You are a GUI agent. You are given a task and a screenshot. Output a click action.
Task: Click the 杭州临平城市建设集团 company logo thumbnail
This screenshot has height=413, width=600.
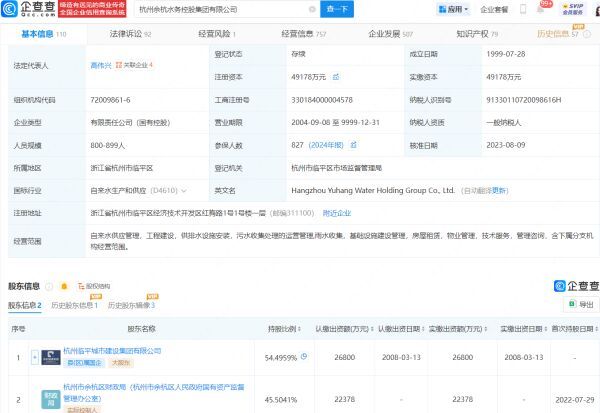[51, 357]
